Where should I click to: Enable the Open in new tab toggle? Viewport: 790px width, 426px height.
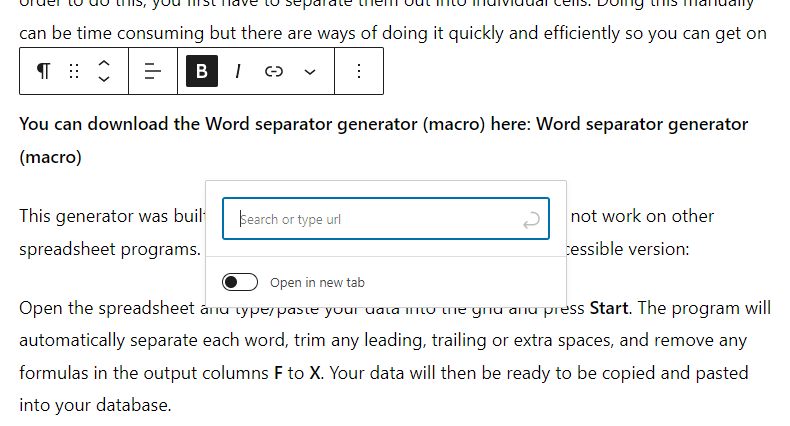point(240,282)
